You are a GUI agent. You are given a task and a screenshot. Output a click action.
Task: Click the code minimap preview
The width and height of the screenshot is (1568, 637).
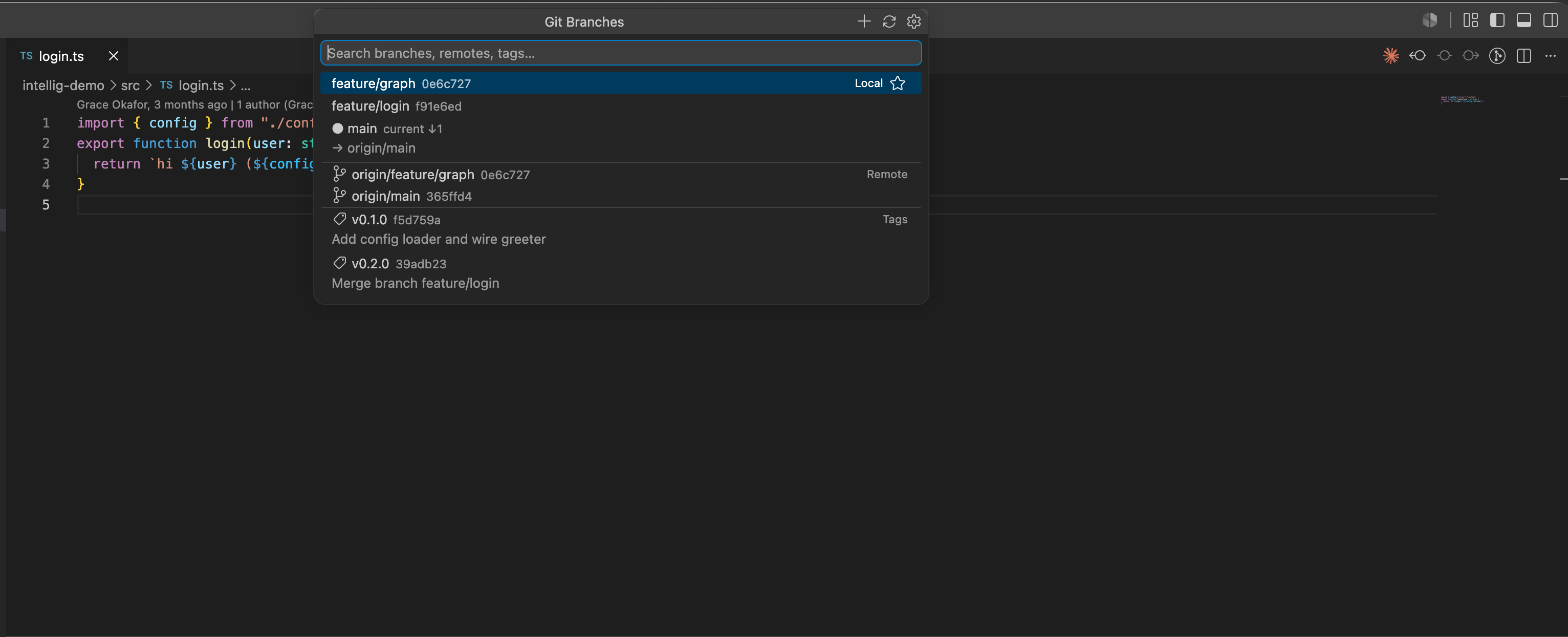coord(1462,99)
